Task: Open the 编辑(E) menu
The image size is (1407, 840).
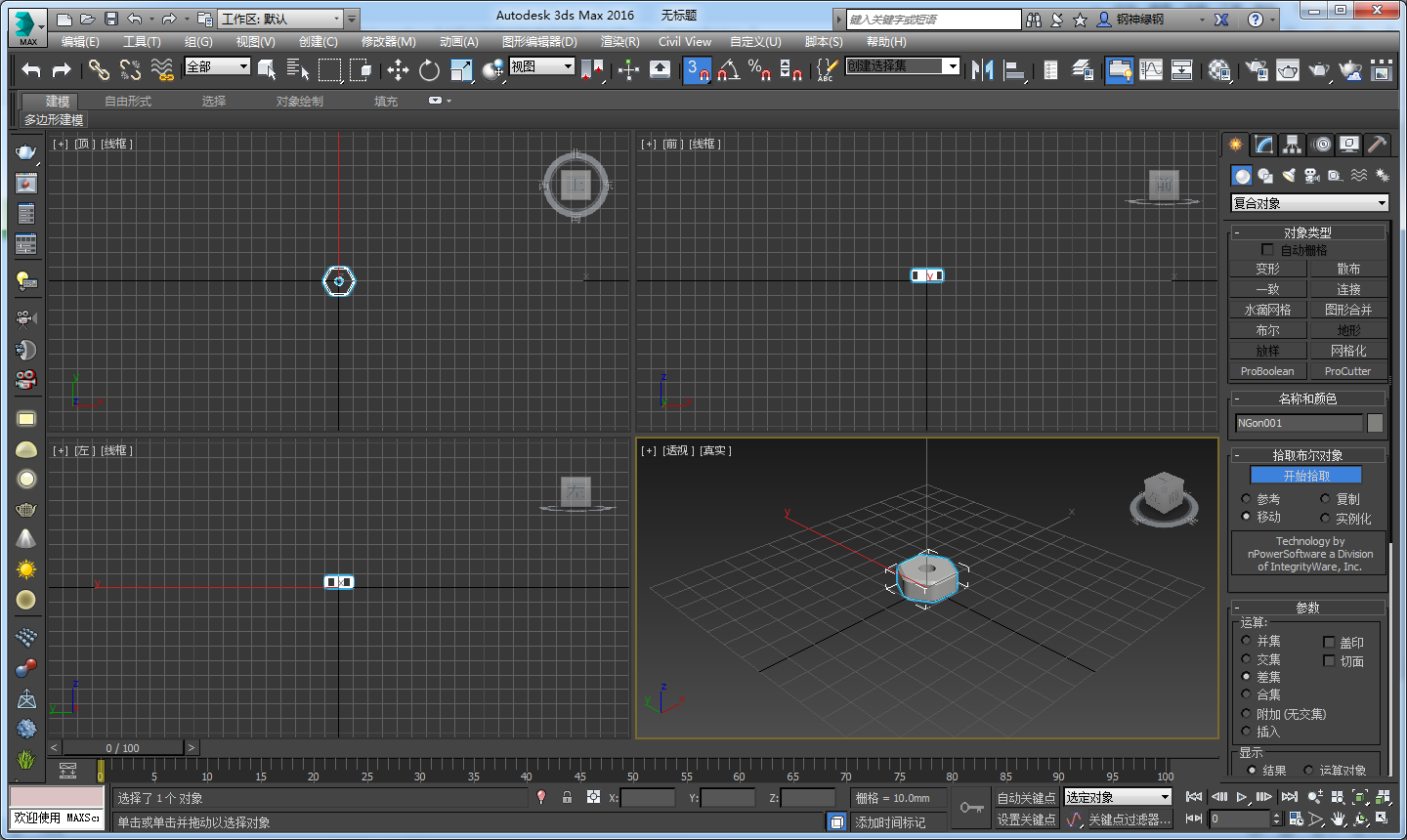Action: pos(80,41)
